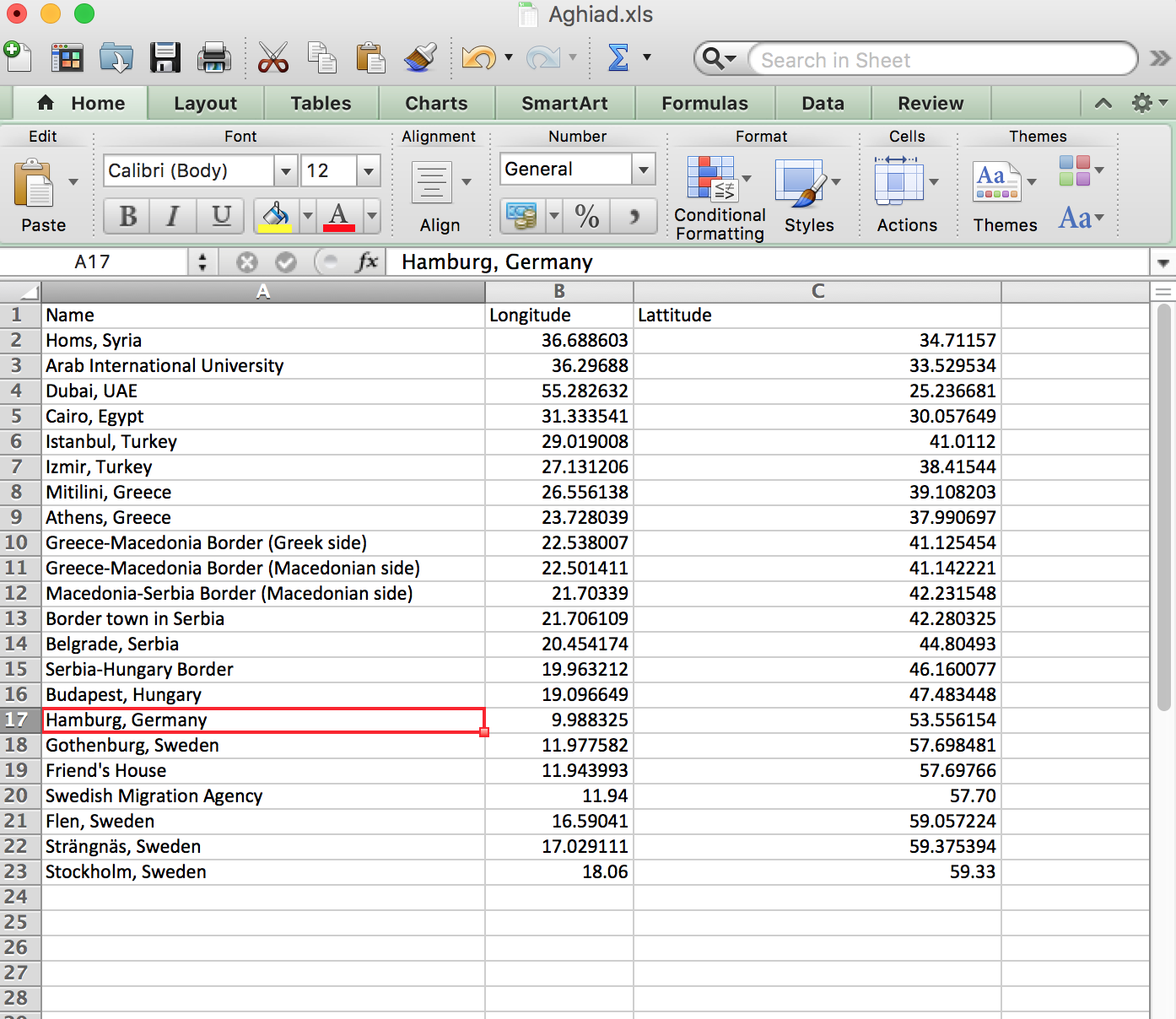Save the workbook with the floppy icon
1176x1019 pixels.
[165, 57]
